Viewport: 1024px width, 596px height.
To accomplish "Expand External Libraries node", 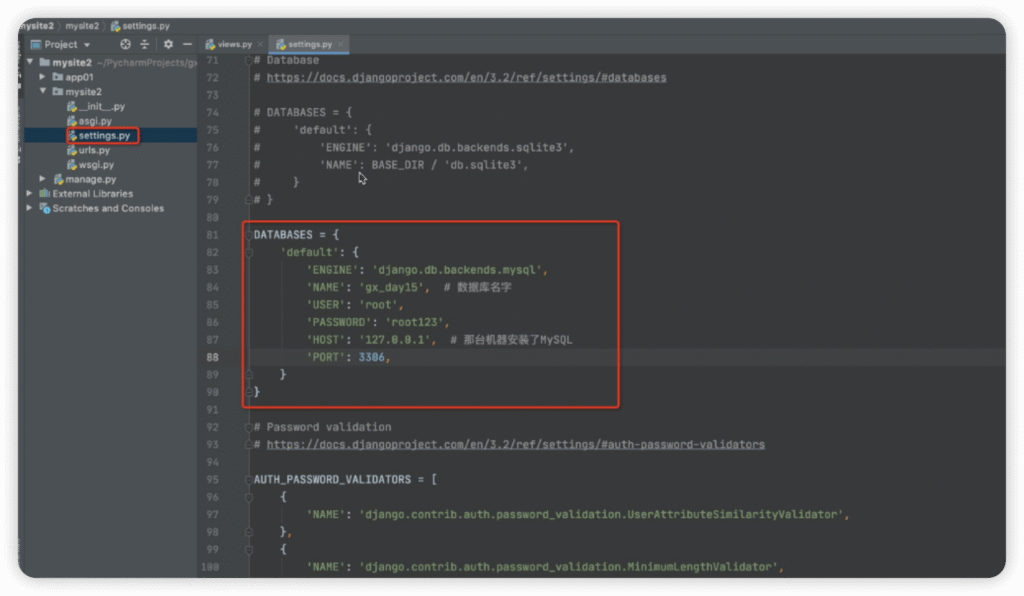I will [30, 194].
